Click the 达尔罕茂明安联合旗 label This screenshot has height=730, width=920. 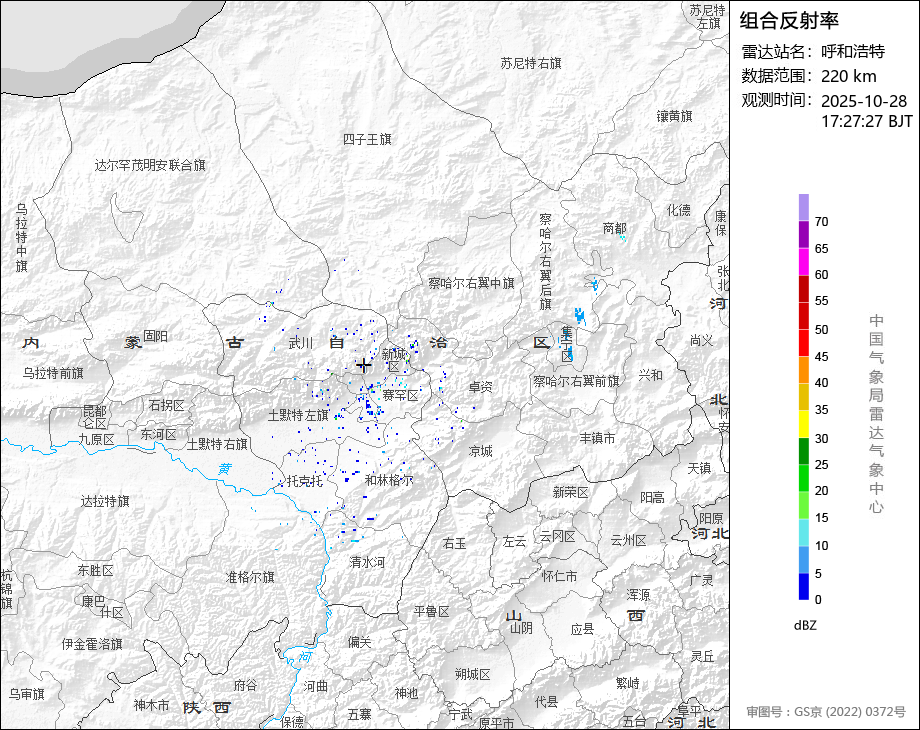coord(150,165)
